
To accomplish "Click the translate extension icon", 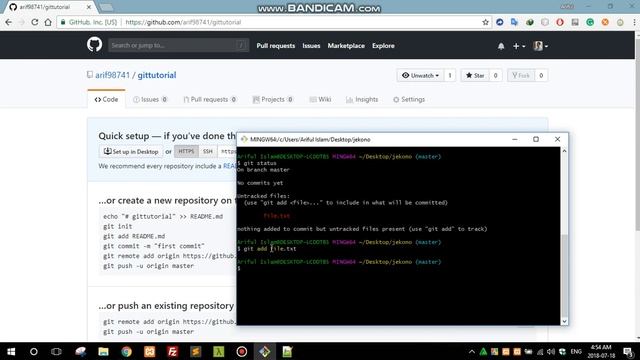I will [514, 22].
